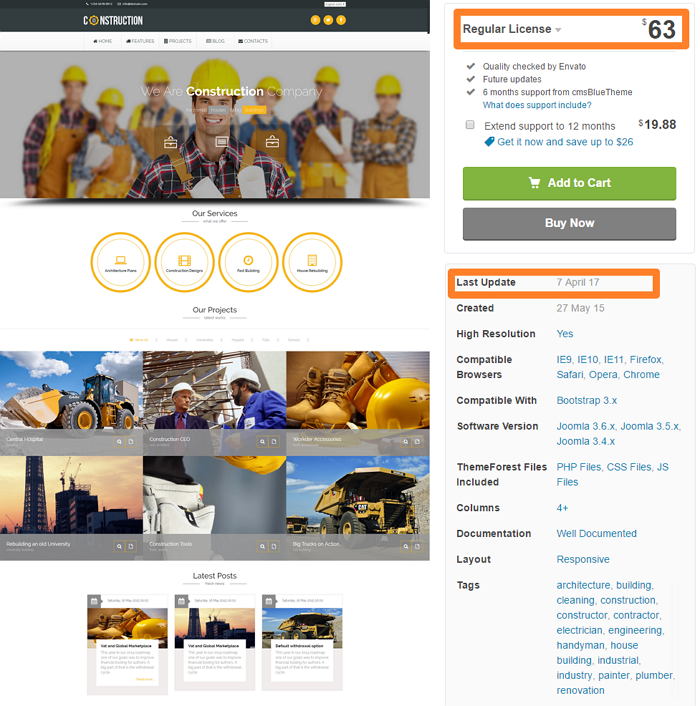Click the document icon on Construction Tools

[274, 546]
